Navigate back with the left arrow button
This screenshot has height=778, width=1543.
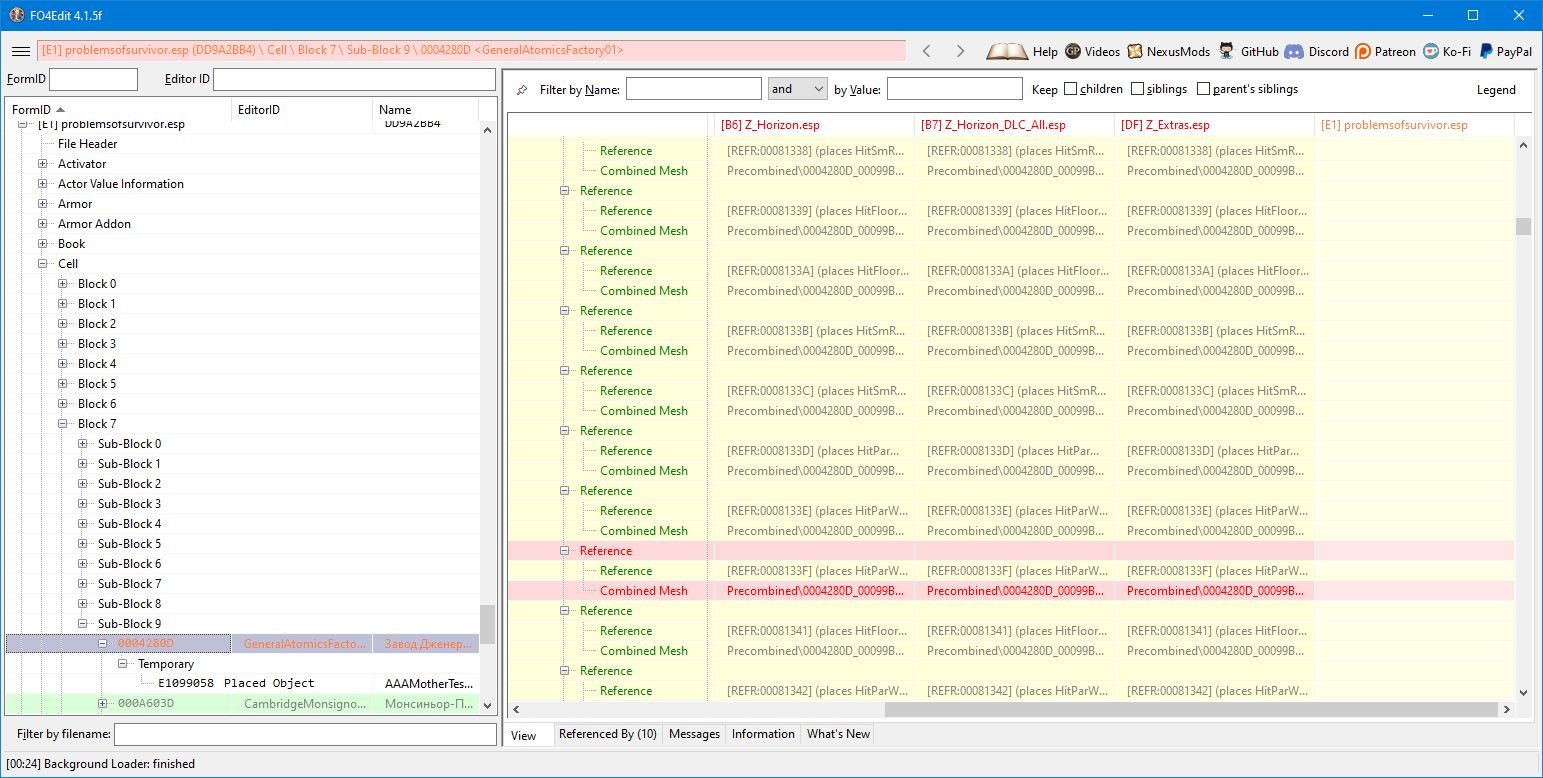tap(926, 51)
